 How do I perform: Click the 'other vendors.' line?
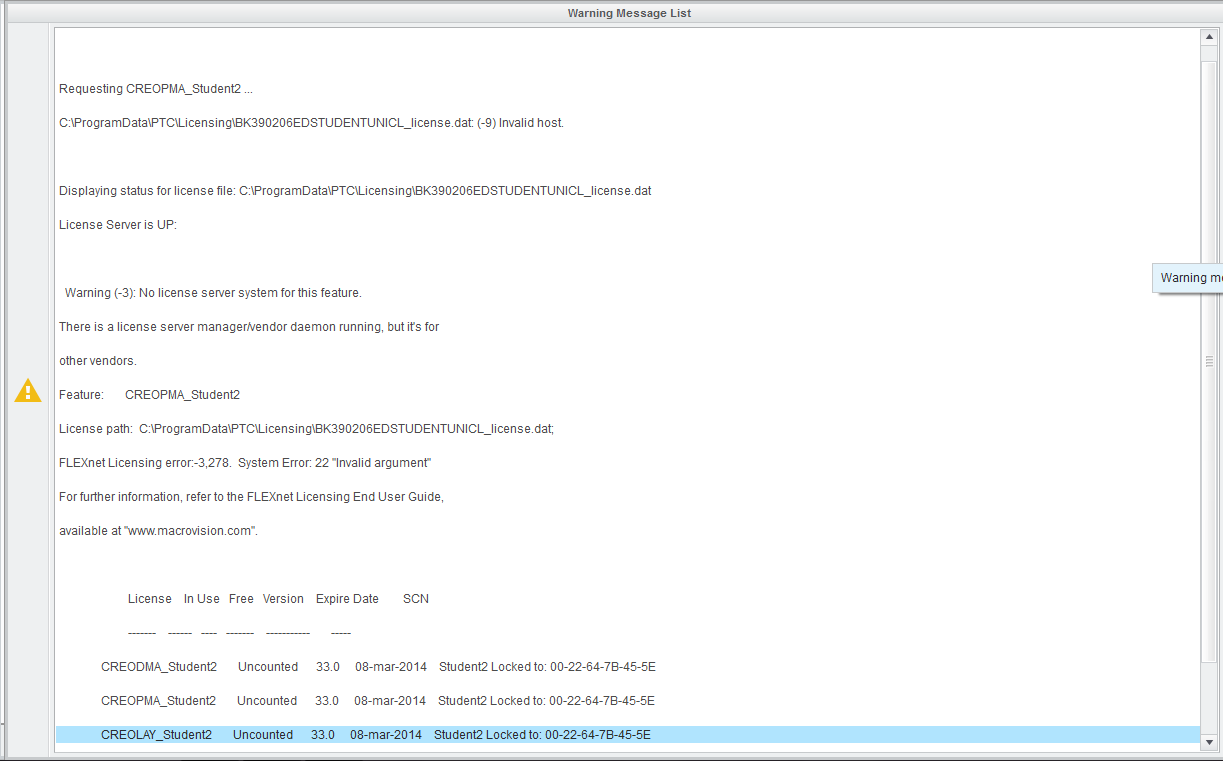(x=98, y=361)
